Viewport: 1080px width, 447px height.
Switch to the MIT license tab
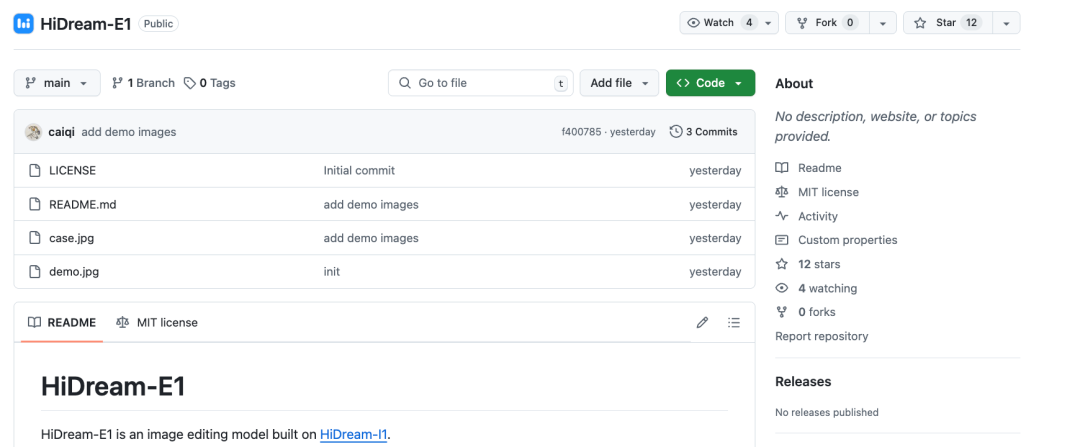click(157, 322)
